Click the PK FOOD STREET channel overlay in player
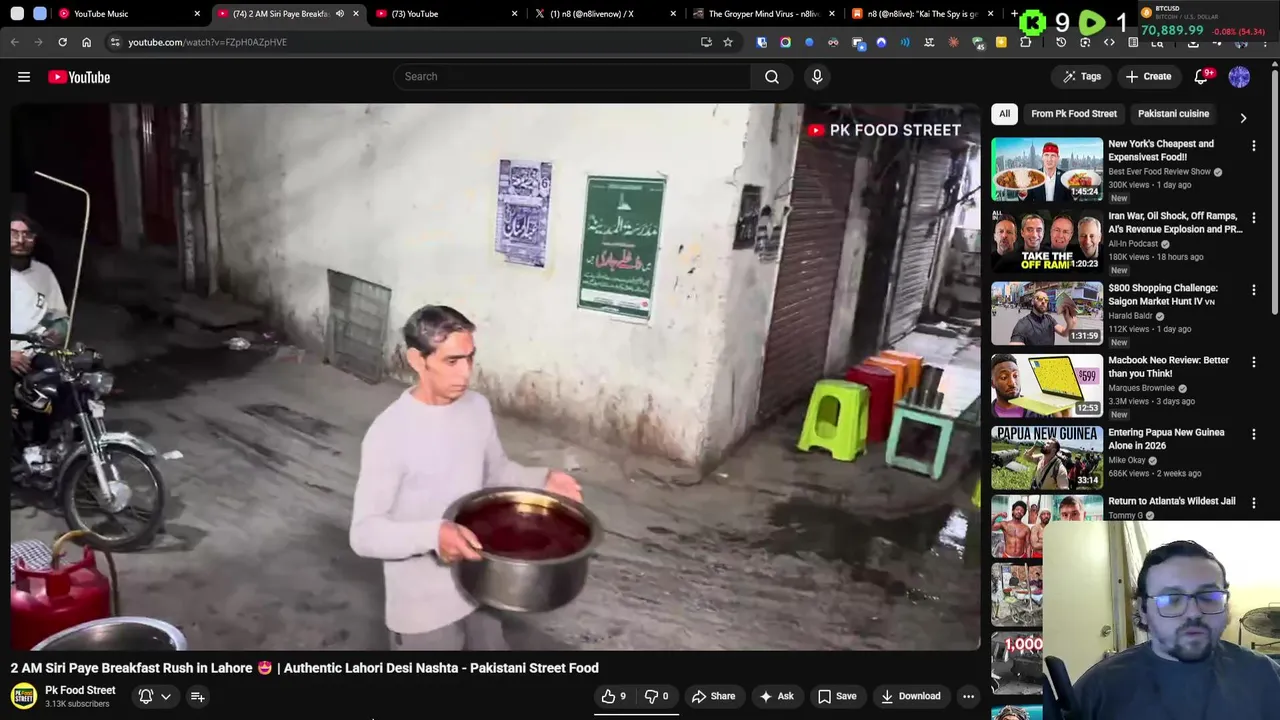 coord(885,130)
